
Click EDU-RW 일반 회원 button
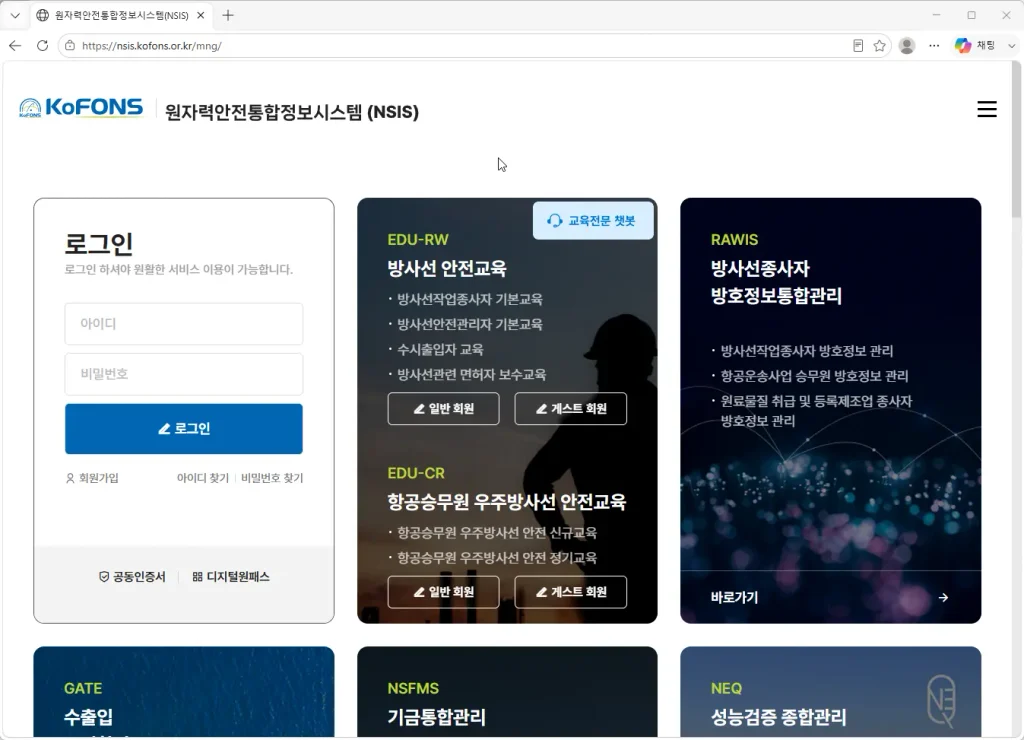(443, 409)
